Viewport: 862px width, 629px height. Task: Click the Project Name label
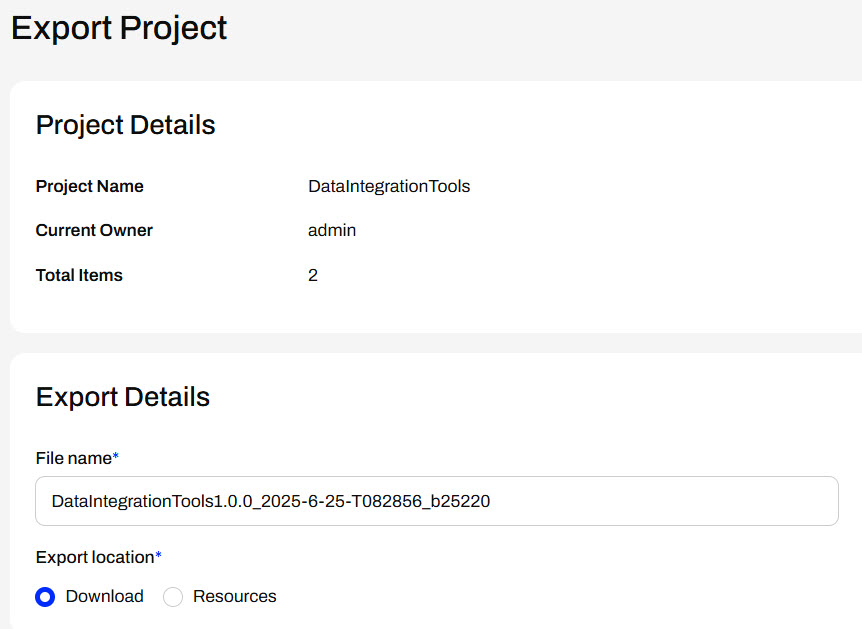pos(90,186)
